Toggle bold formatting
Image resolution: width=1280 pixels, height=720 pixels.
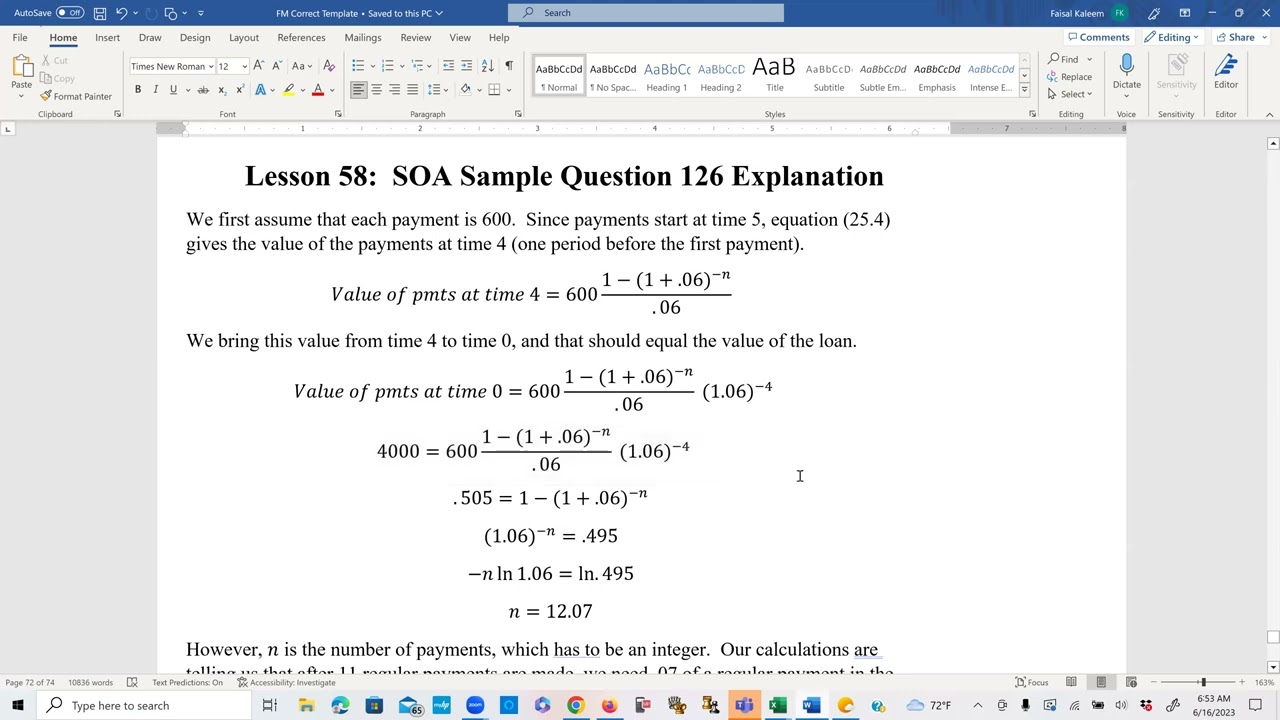[138, 89]
